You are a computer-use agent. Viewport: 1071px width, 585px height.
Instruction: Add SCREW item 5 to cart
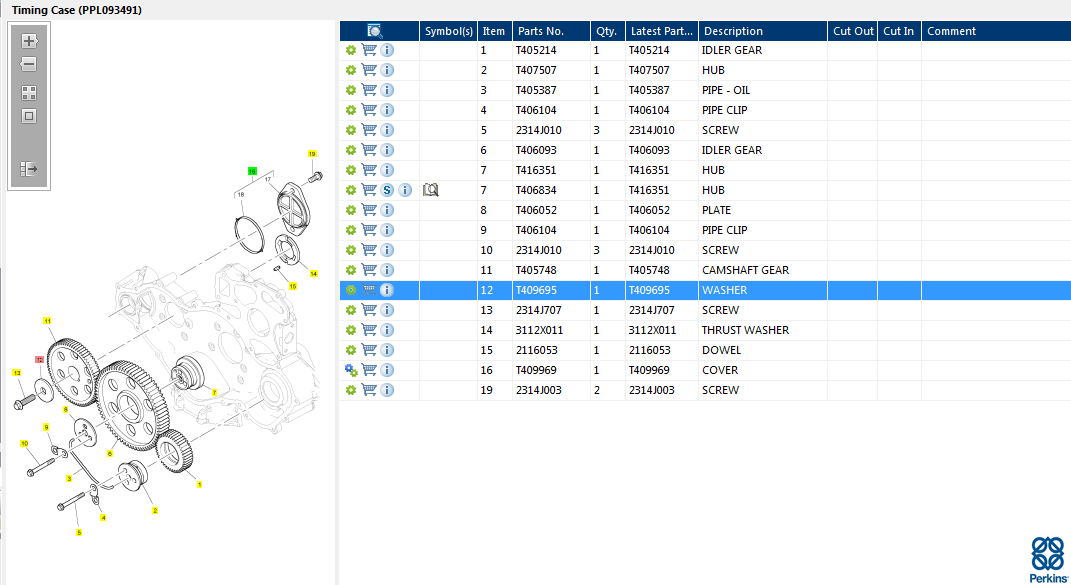(x=369, y=130)
